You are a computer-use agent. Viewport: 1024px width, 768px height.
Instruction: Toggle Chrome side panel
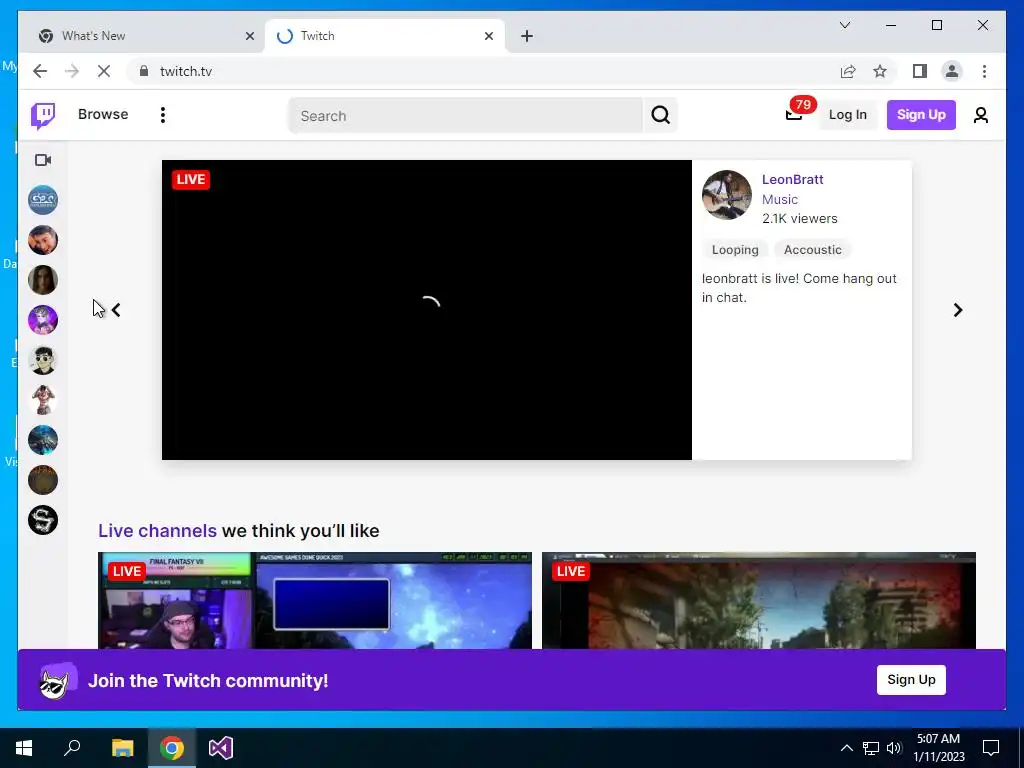point(920,71)
